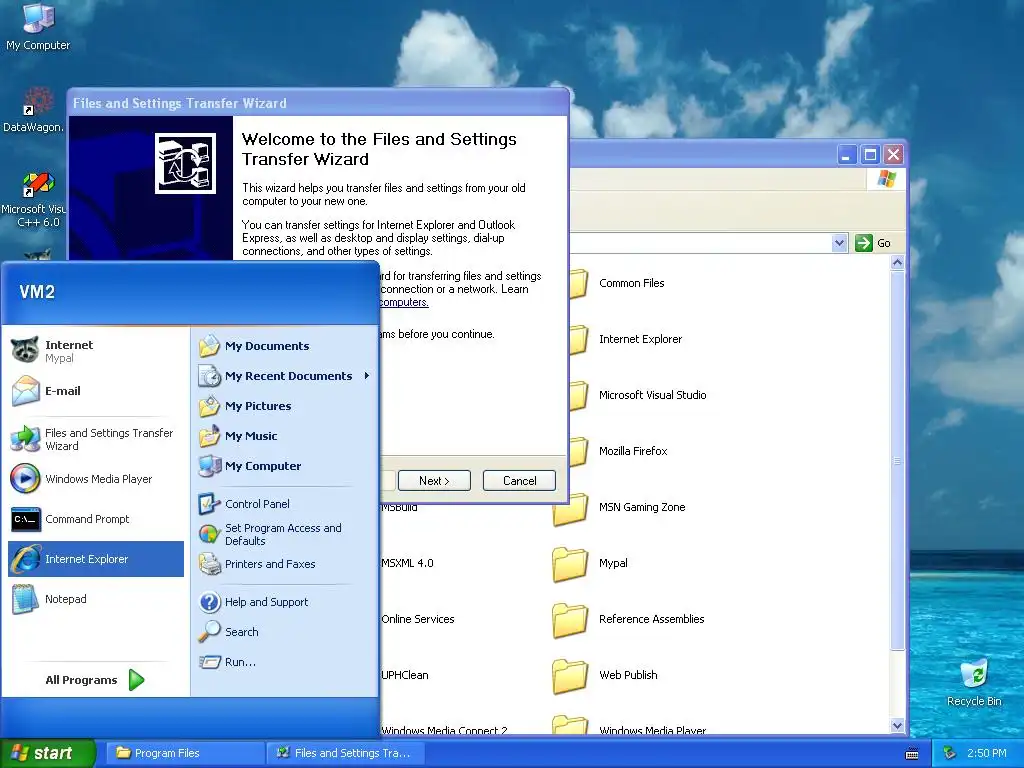The height and width of the screenshot is (768, 1024).
Task: Cancel the Files and Settings Transfer Wizard
Action: point(519,481)
